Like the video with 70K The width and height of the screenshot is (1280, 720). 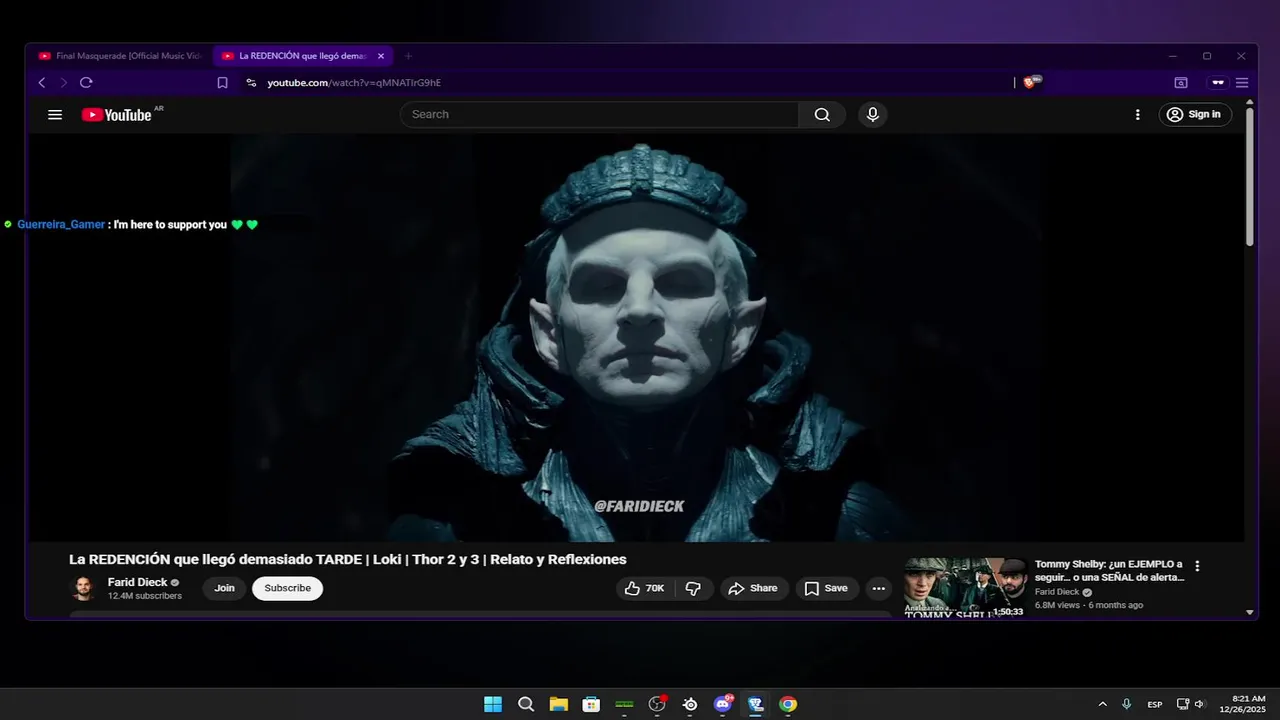pyautogui.click(x=645, y=588)
